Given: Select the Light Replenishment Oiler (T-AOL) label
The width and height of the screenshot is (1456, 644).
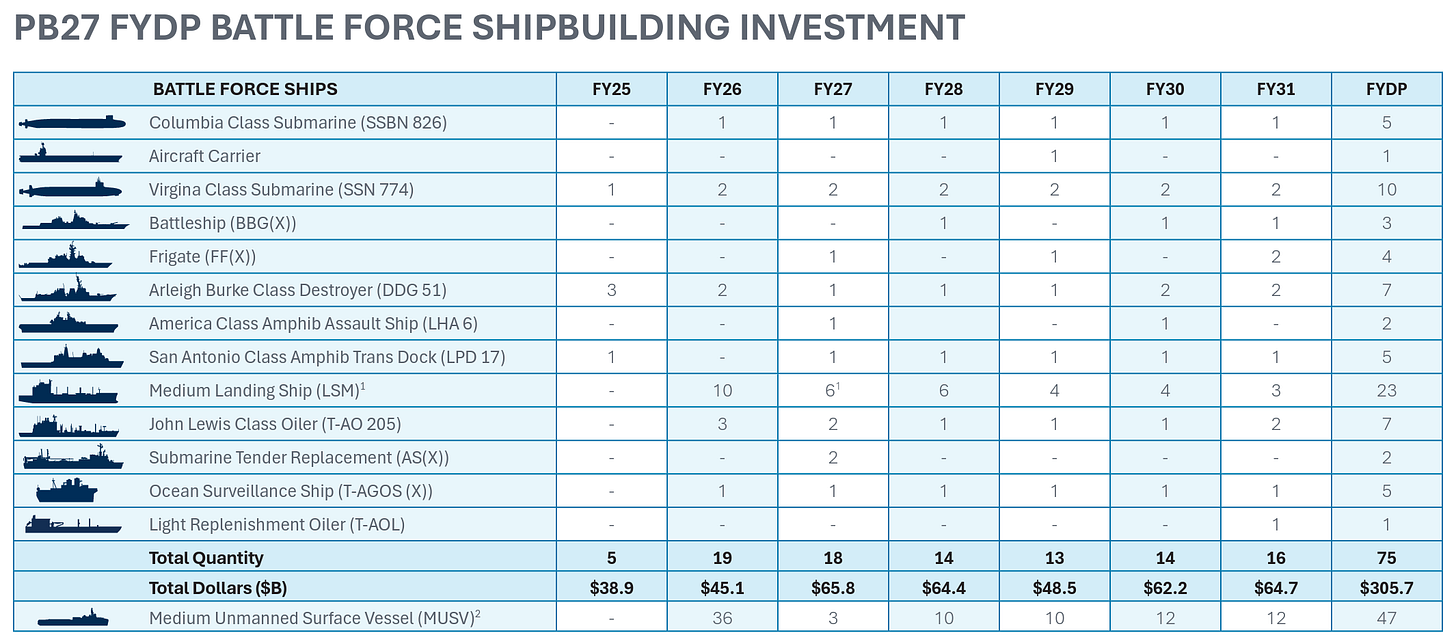Looking at the screenshot, I should click(x=277, y=524).
